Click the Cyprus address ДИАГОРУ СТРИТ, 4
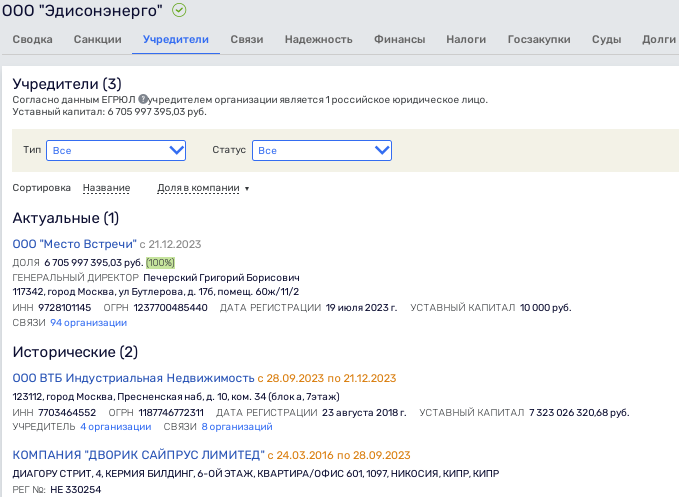Screen dimensions: 679x497 coord(57,473)
